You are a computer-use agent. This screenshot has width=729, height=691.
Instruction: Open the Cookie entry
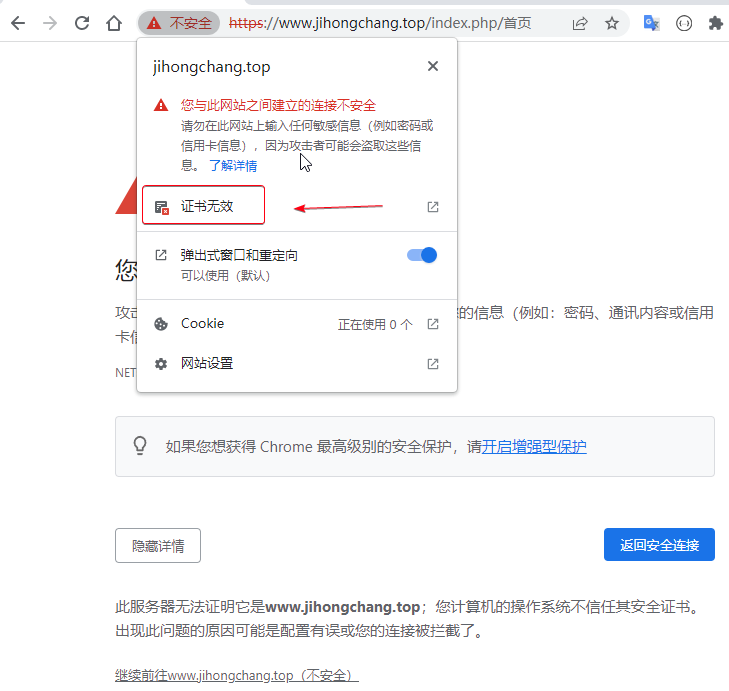297,324
